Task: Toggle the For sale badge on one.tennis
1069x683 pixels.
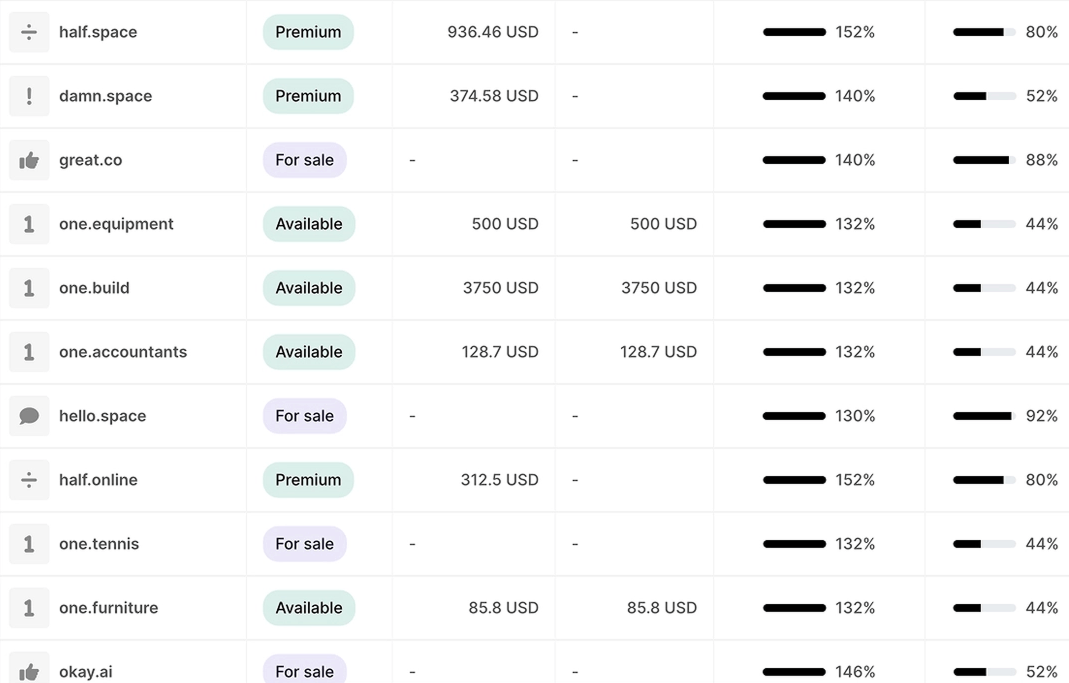Action: coord(304,543)
